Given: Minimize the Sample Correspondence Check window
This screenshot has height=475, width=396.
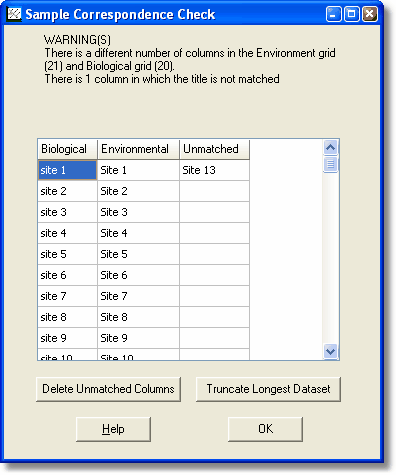Looking at the screenshot, I should coord(333,14).
